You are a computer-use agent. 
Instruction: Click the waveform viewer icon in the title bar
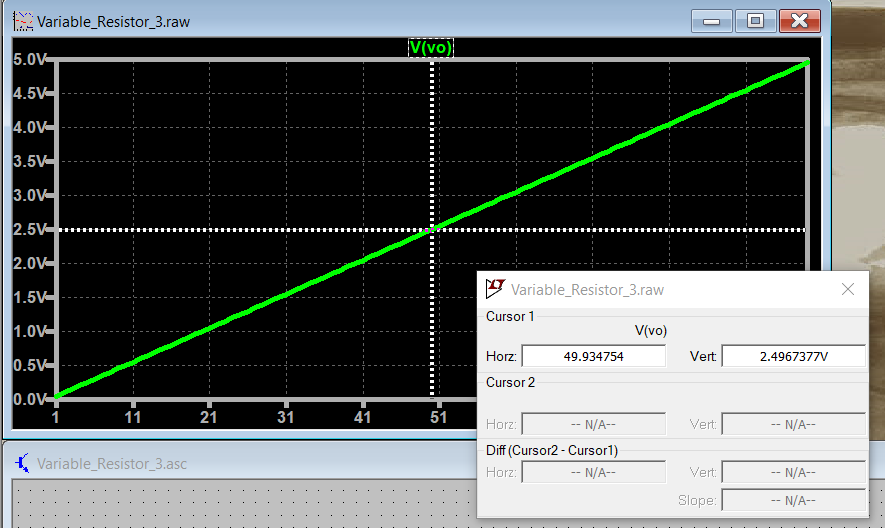[22, 20]
